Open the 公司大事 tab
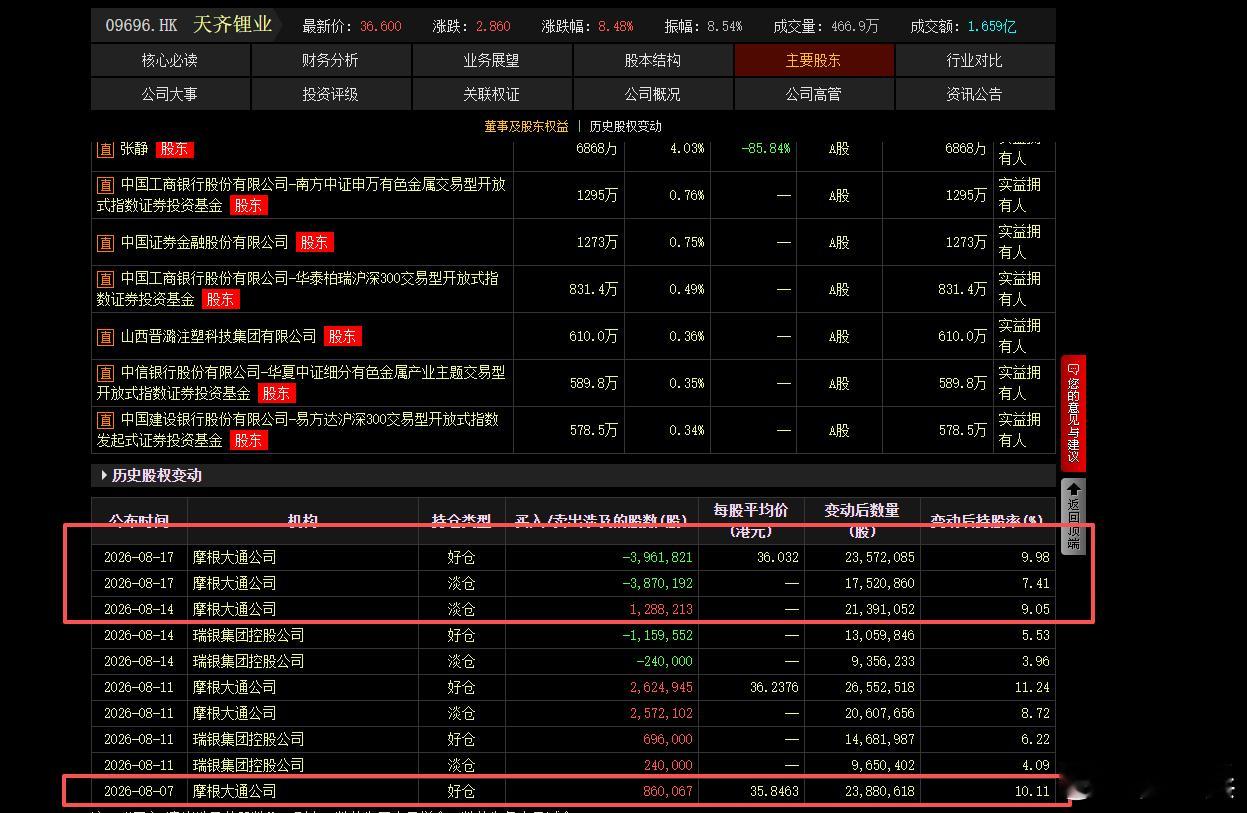This screenshot has width=1247, height=813. click(170, 94)
